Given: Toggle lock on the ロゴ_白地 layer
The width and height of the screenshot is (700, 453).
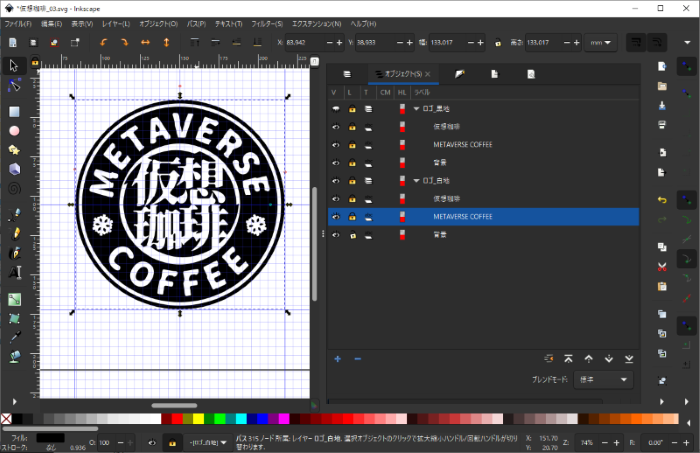Looking at the screenshot, I should coord(352,181).
